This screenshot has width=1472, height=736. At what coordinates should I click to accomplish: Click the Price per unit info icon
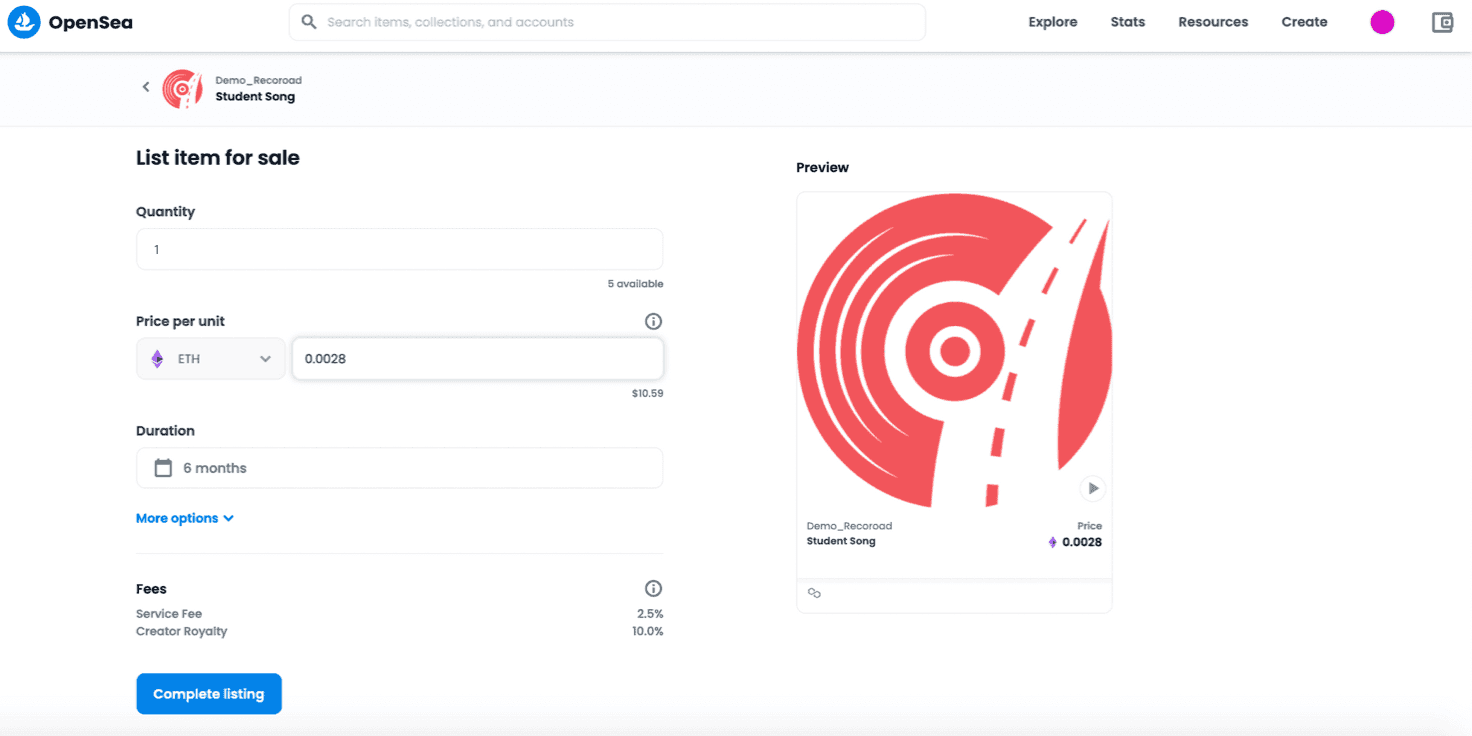coord(653,321)
